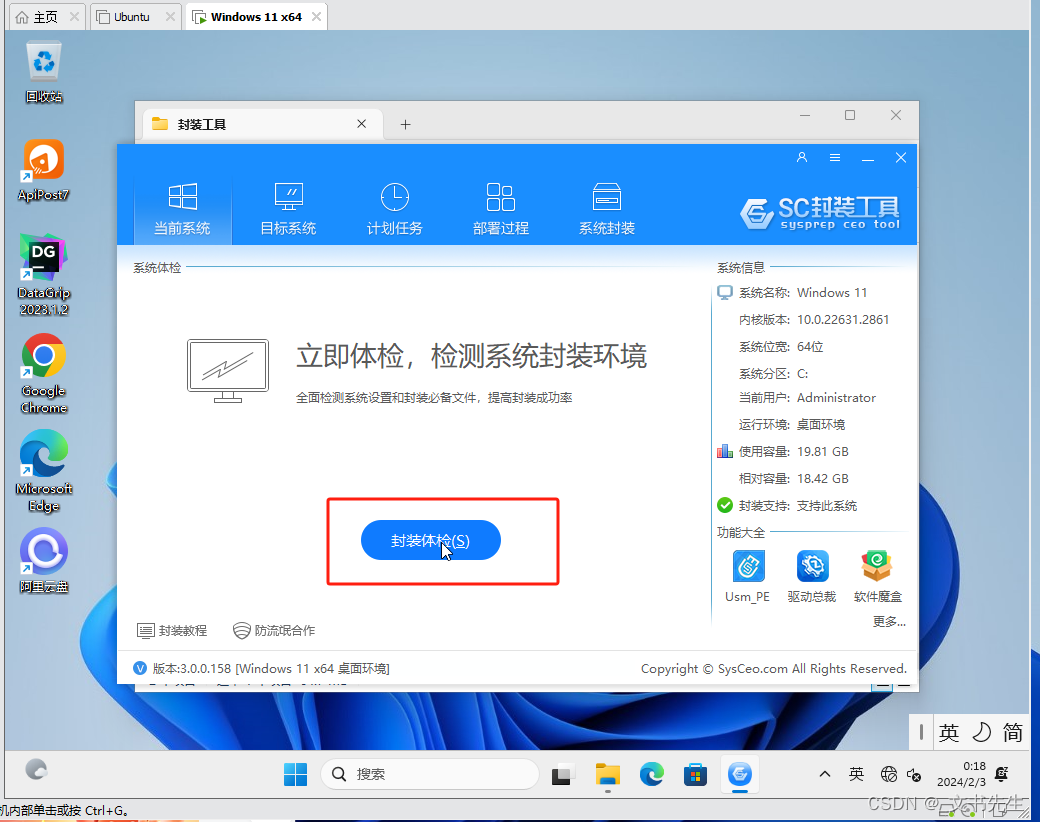Open the 软件魔盒 icon
Viewport: 1040px width, 822px height.
pyautogui.click(x=878, y=576)
